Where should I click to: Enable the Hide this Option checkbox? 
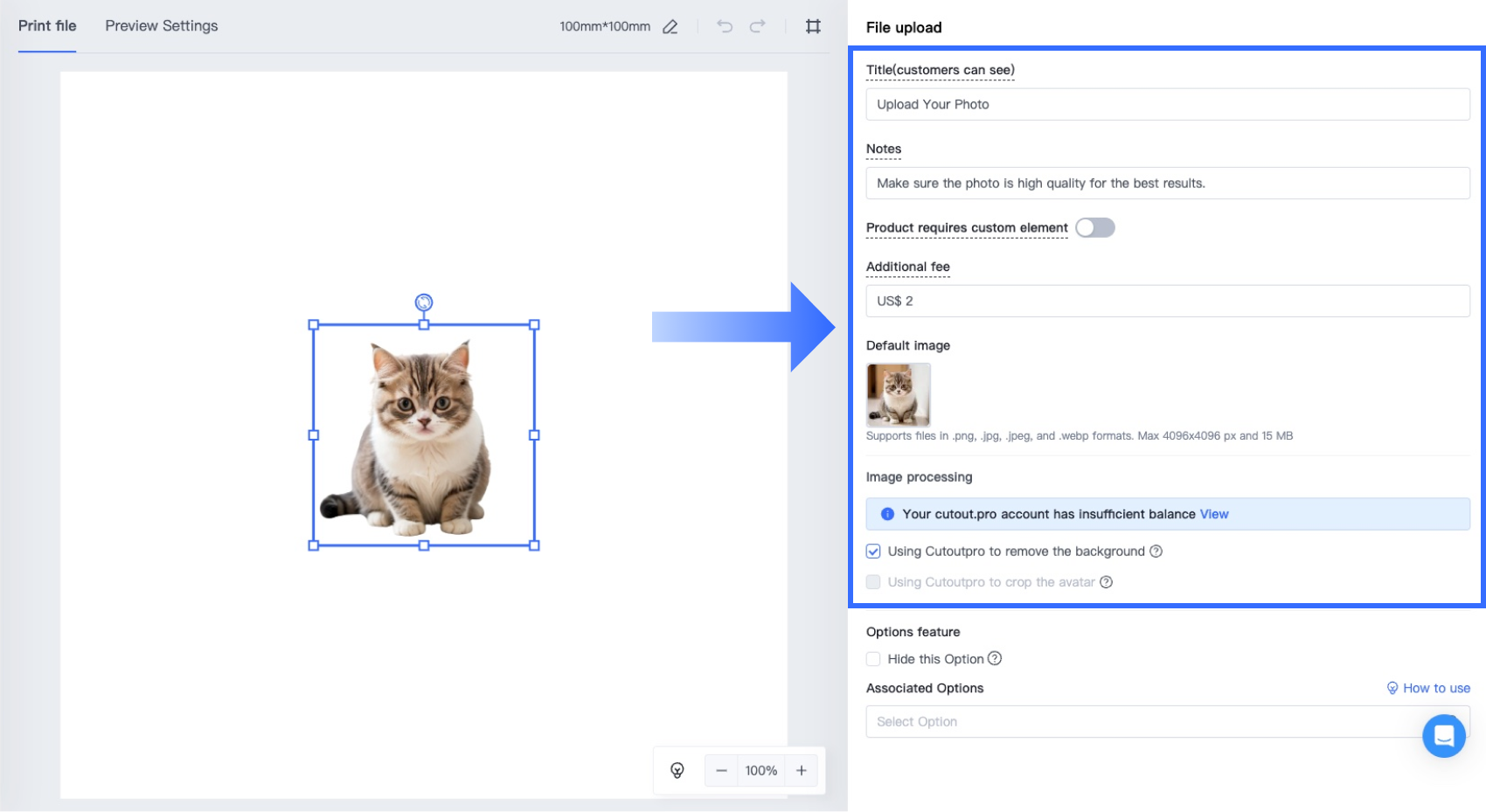tap(873, 659)
